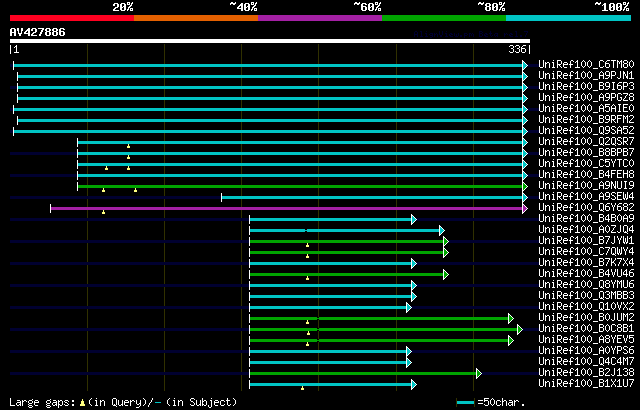Click the arrowhead ending the Q10VX2 bar

409,307
